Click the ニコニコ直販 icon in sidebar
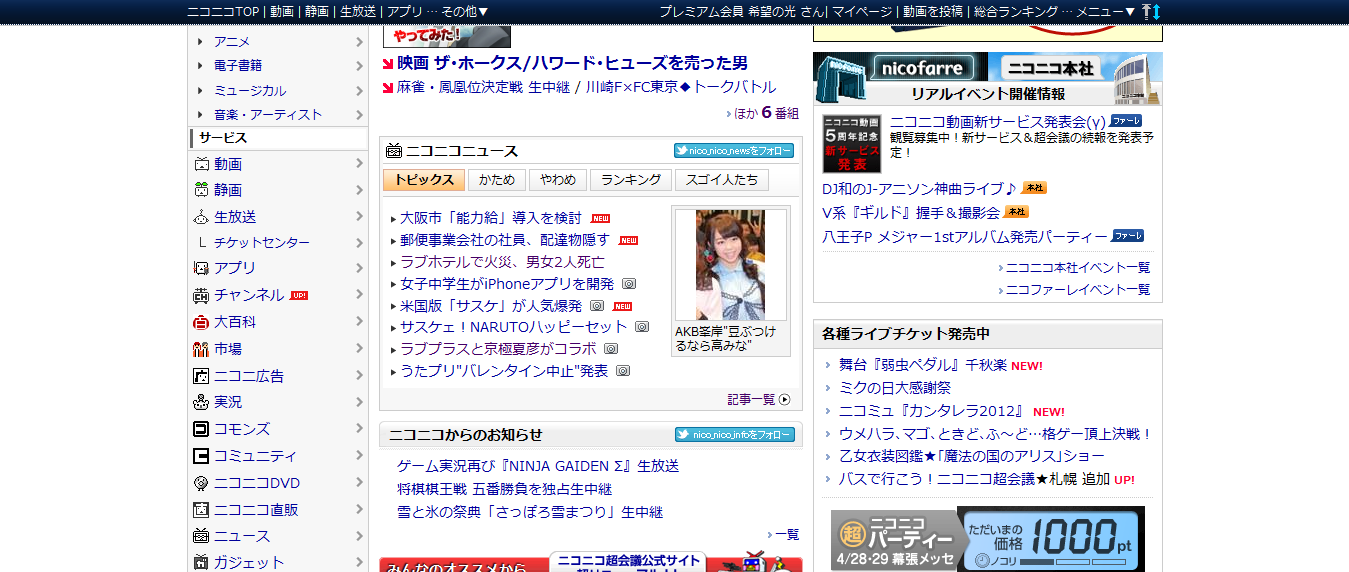This screenshot has height=572, width=1349. click(201, 509)
